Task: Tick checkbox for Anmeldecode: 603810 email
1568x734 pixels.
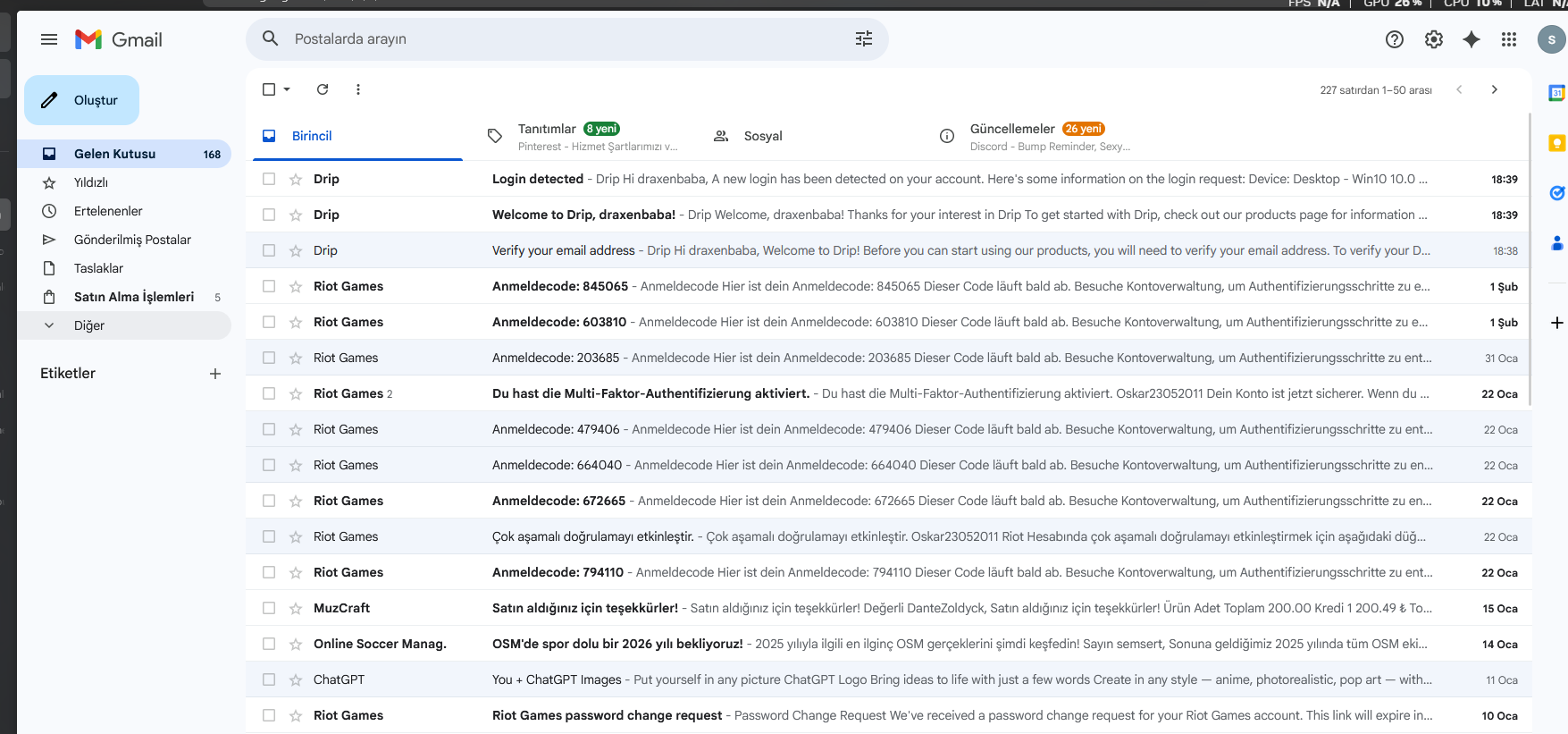Action: tap(269, 322)
